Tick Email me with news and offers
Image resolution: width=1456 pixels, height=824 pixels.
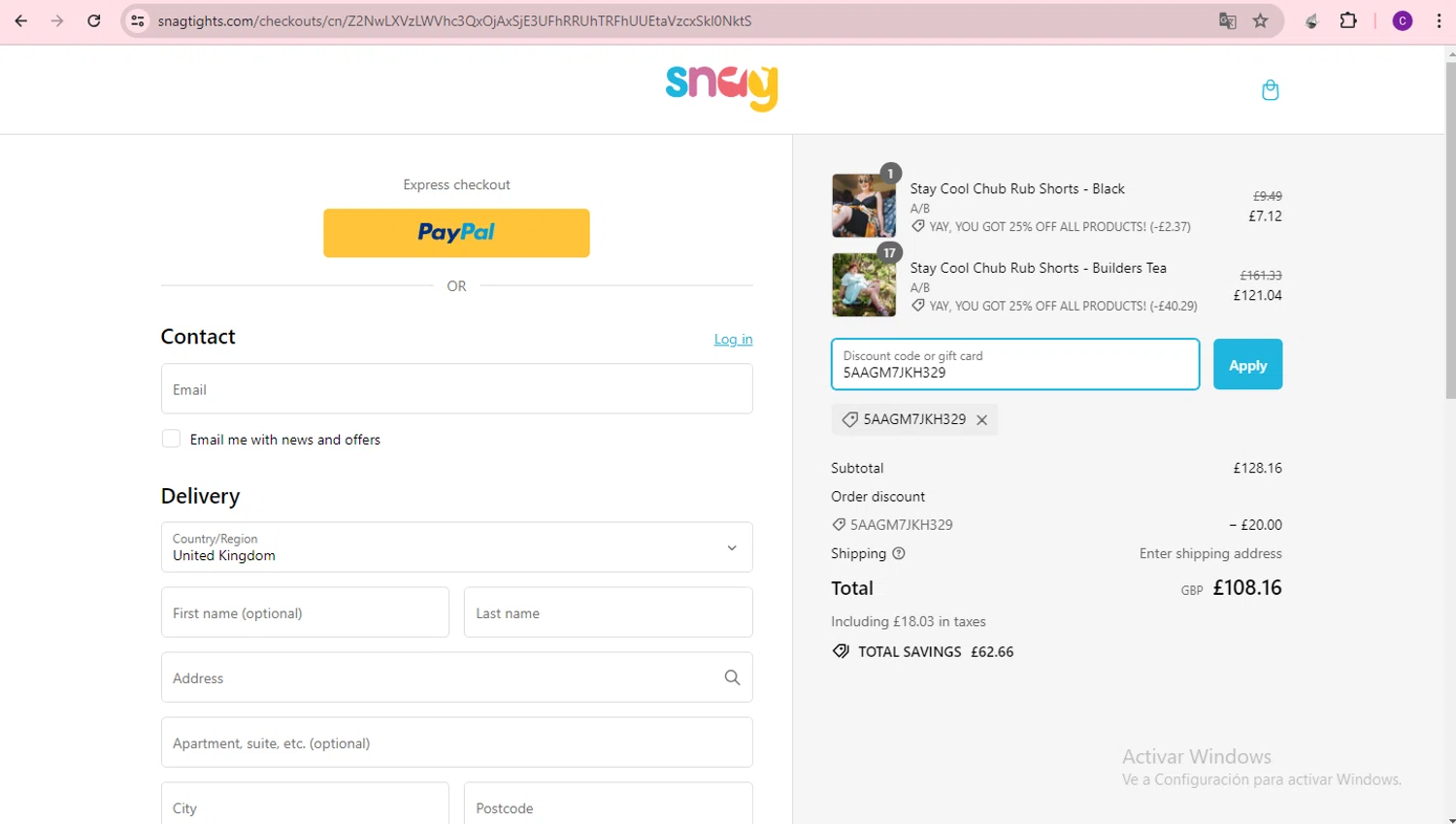pos(171,439)
